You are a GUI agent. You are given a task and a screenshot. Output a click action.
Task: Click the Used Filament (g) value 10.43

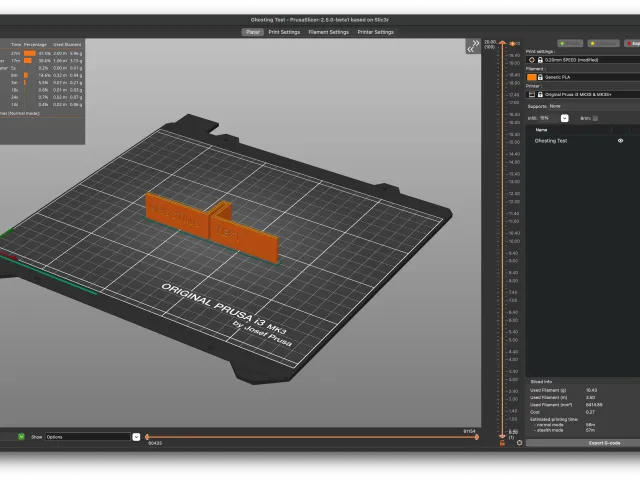coord(591,390)
